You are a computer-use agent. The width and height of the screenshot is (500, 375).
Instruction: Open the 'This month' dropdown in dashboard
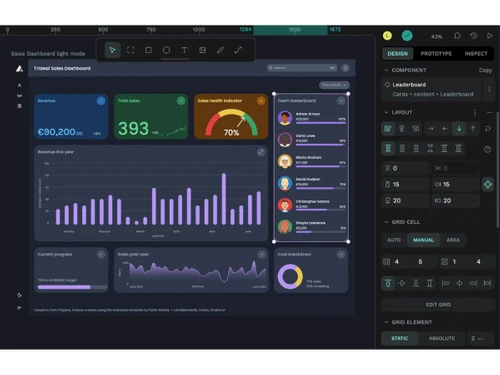334,85
